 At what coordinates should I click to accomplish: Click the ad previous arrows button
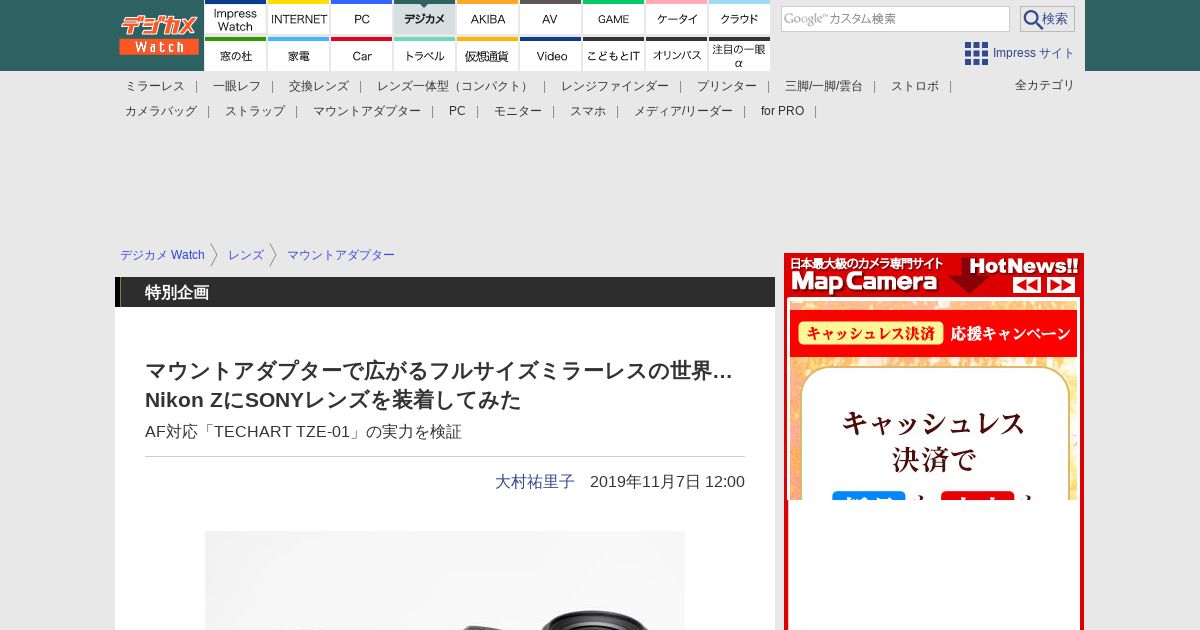[1027, 285]
